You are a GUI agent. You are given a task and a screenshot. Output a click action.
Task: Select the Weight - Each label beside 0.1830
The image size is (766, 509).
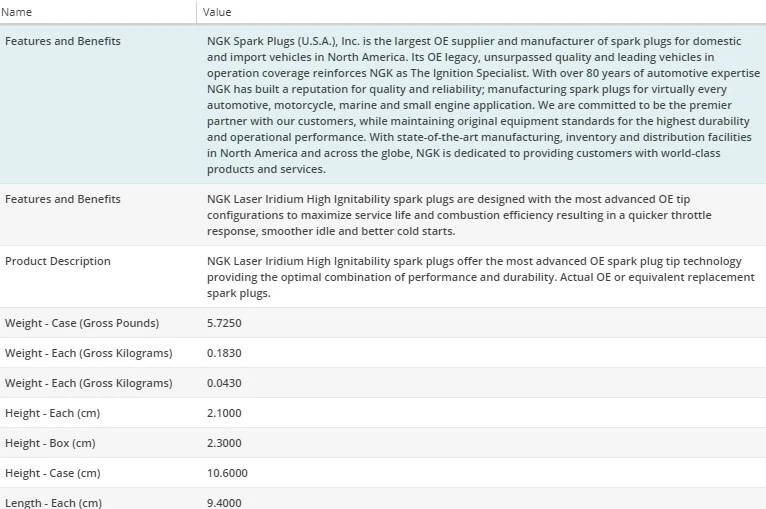pyautogui.click(x=88, y=353)
